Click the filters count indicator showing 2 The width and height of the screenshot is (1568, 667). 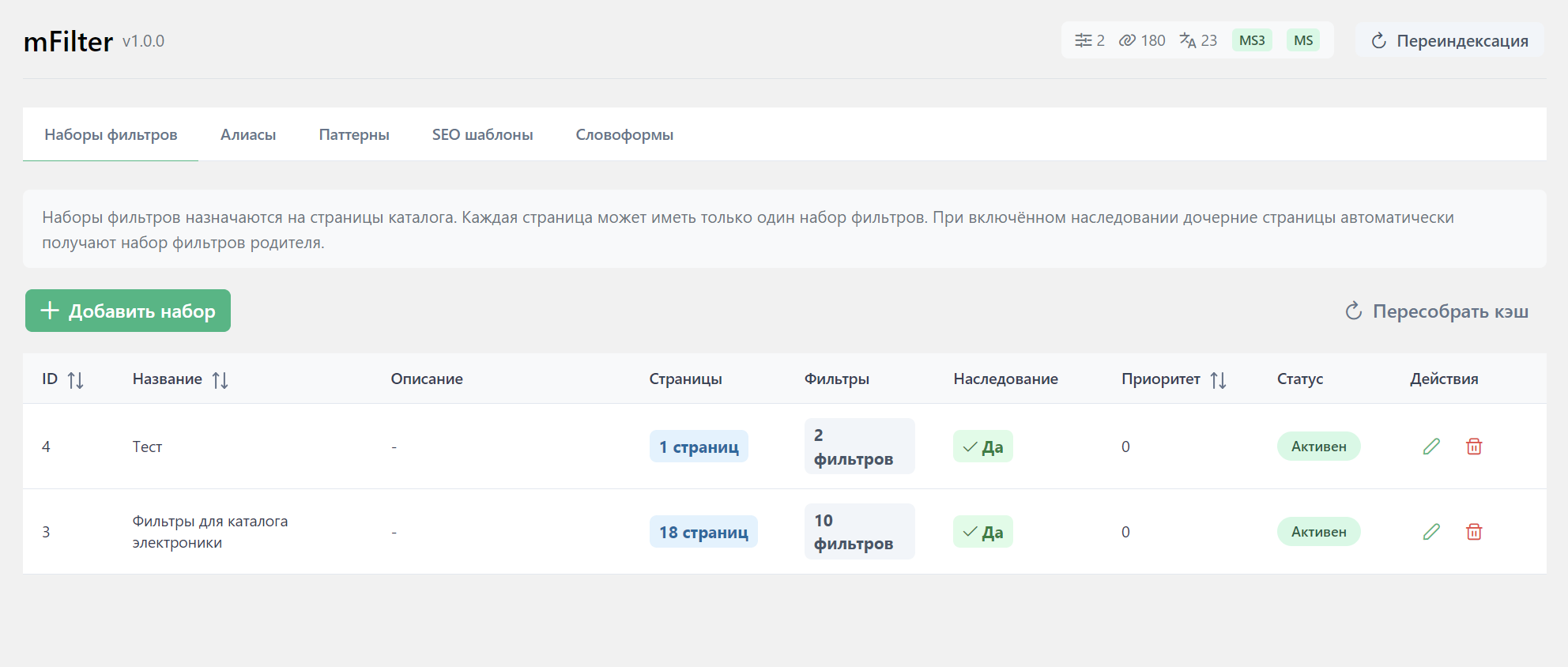pyautogui.click(x=1090, y=40)
